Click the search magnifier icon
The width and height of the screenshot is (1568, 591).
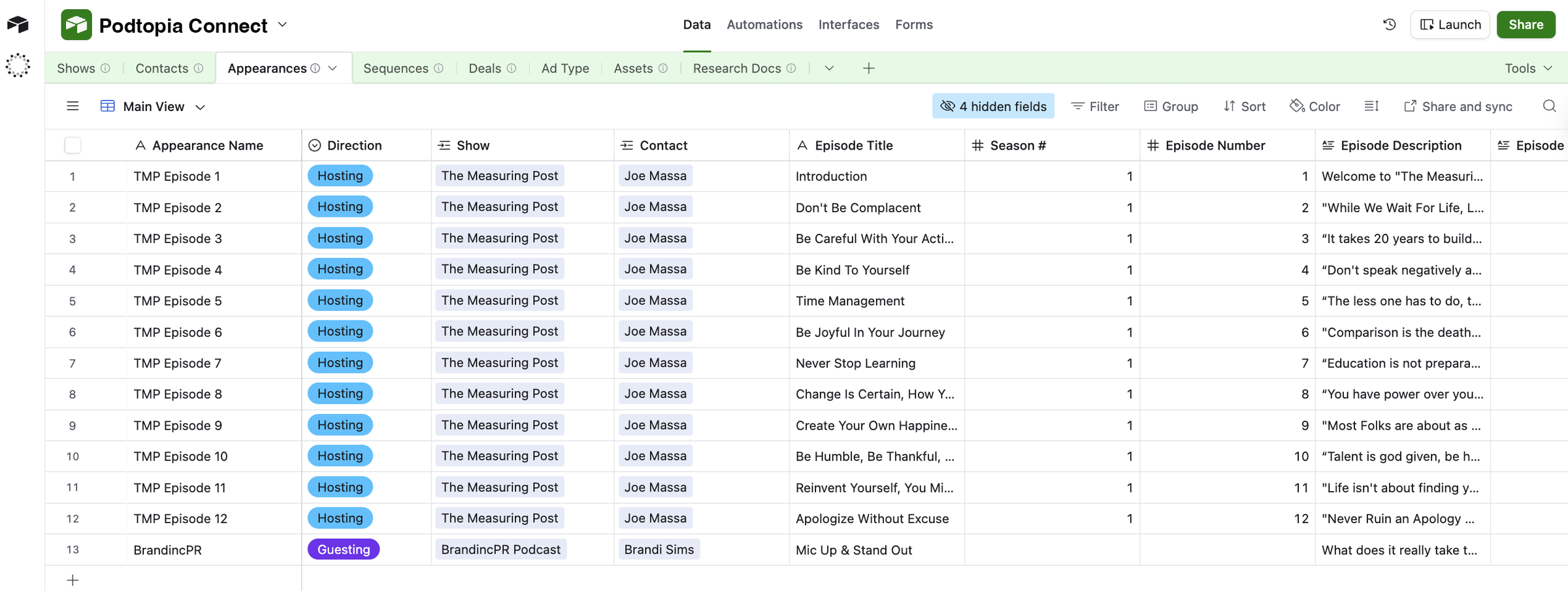[1549, 106]
